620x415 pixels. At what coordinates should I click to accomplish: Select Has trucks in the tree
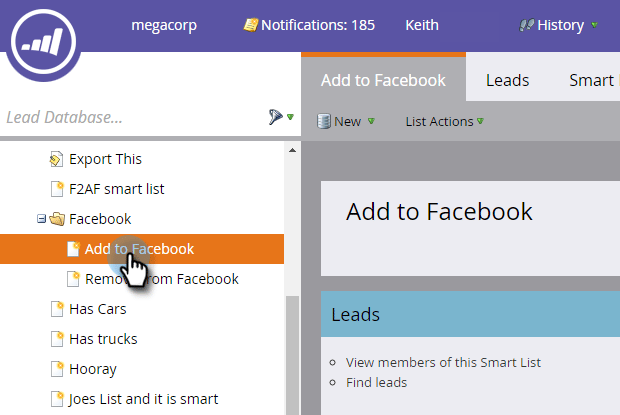click(103, 339)
